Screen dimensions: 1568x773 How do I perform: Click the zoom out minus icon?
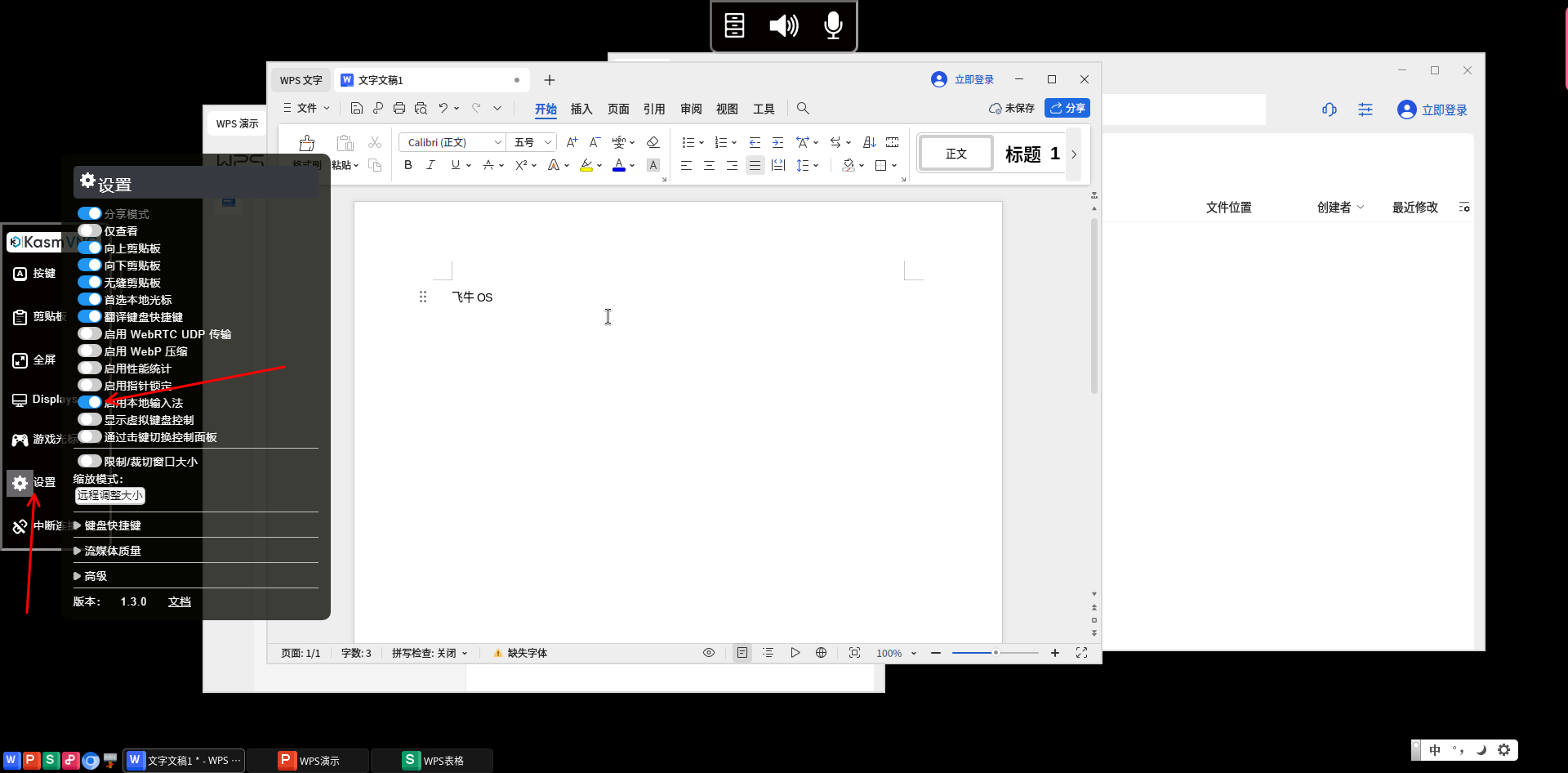(x=936, y=653)
